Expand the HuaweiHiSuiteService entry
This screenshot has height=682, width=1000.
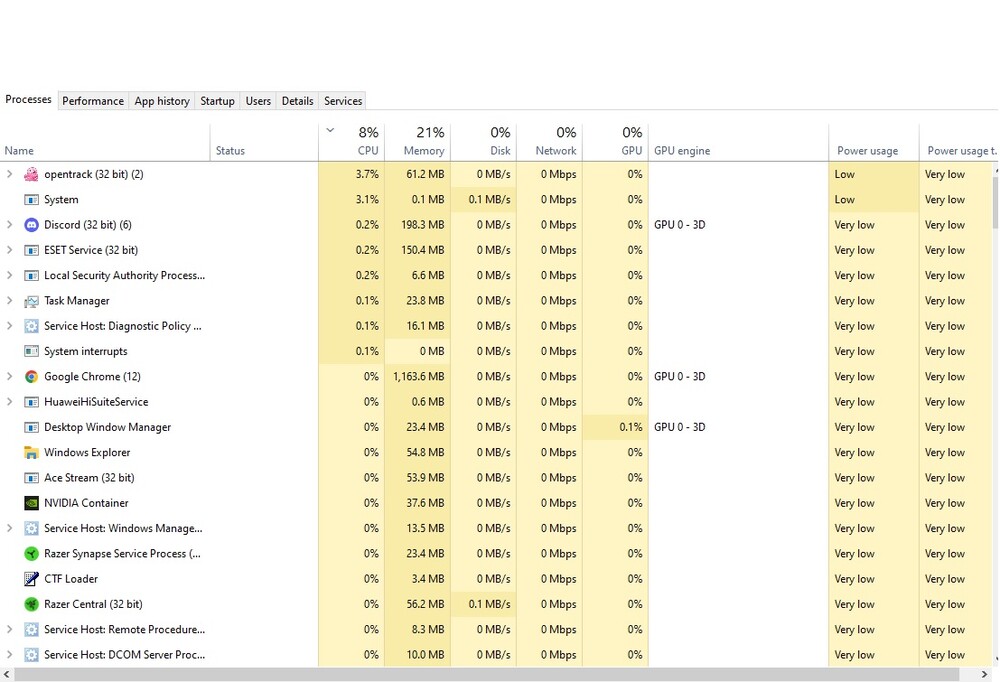point(9,401)
